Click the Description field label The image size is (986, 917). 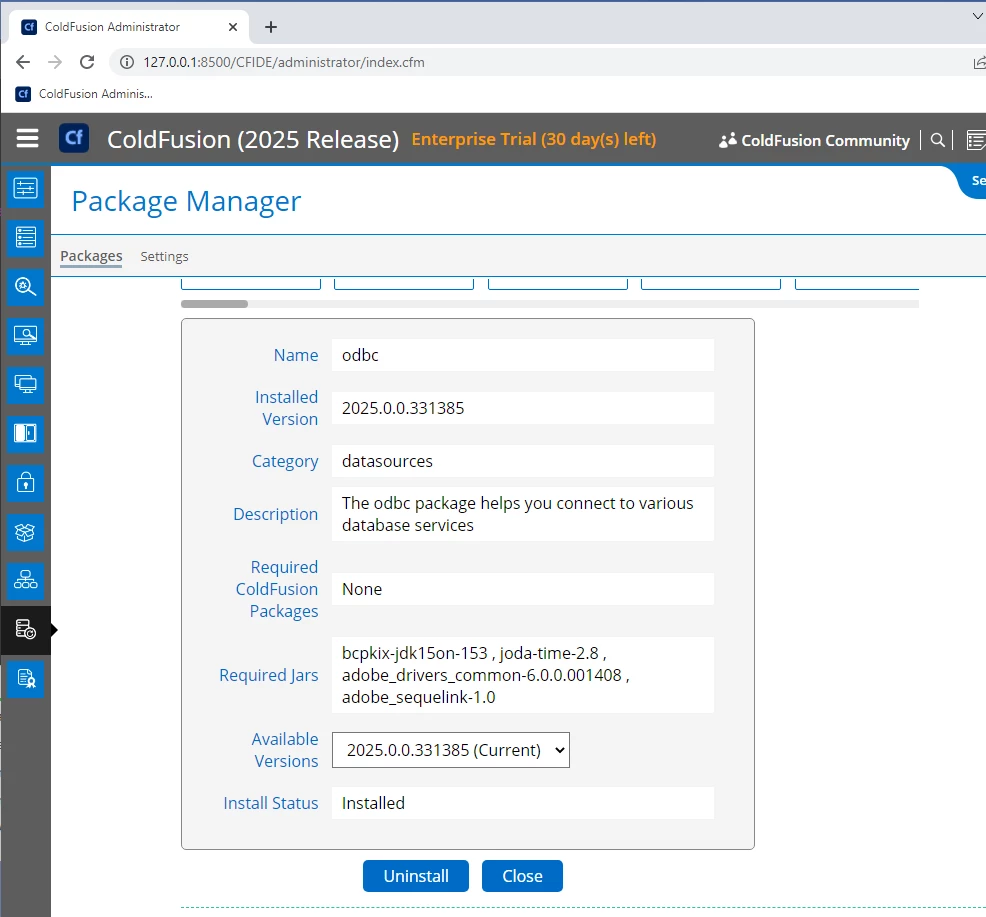click(275, 514)
